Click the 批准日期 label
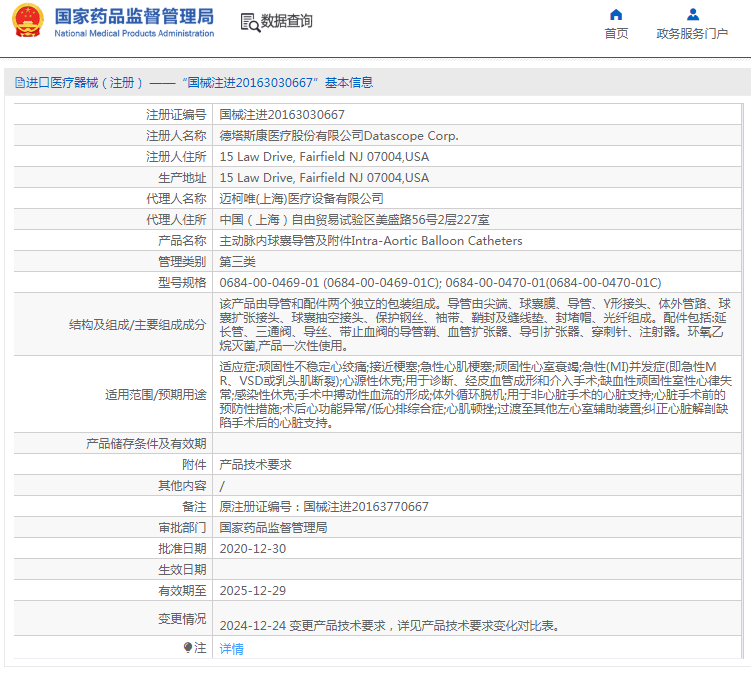 (x=182, y=549)
